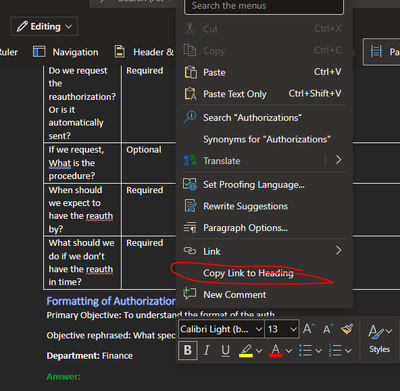
Task: Select Copy Link to Heading
Action: point(248,273)
